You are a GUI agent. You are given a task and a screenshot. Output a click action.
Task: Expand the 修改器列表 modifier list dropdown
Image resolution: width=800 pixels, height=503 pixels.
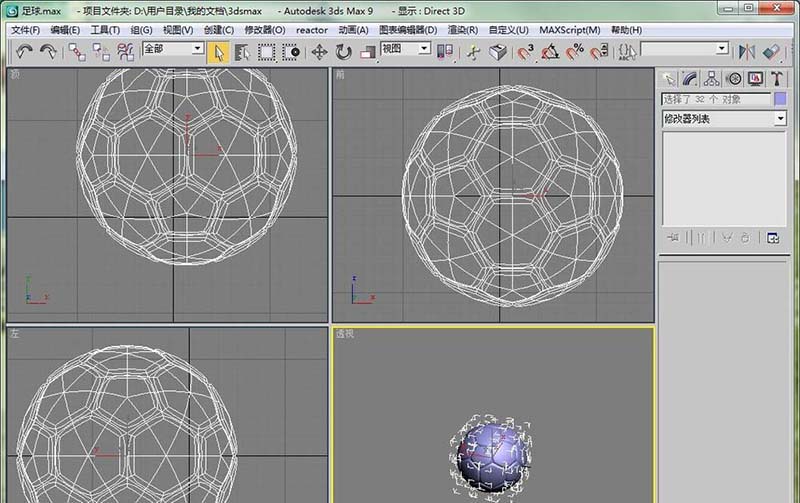(724, 119)
